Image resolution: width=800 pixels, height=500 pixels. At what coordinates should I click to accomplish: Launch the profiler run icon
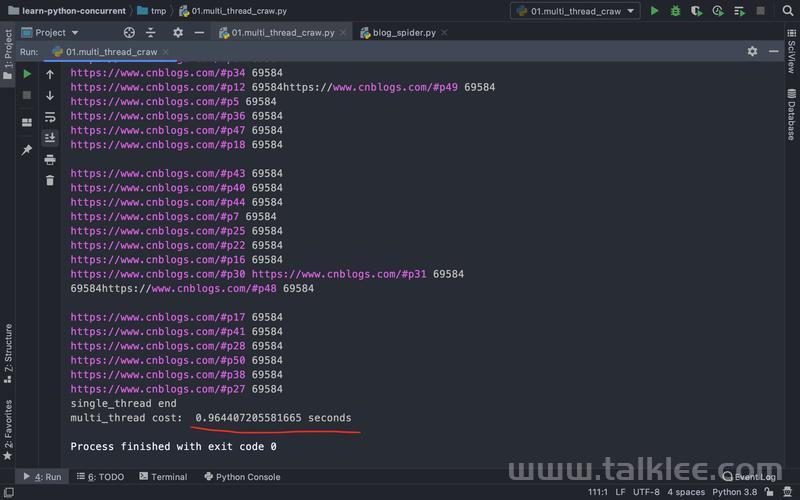[718, 11]
